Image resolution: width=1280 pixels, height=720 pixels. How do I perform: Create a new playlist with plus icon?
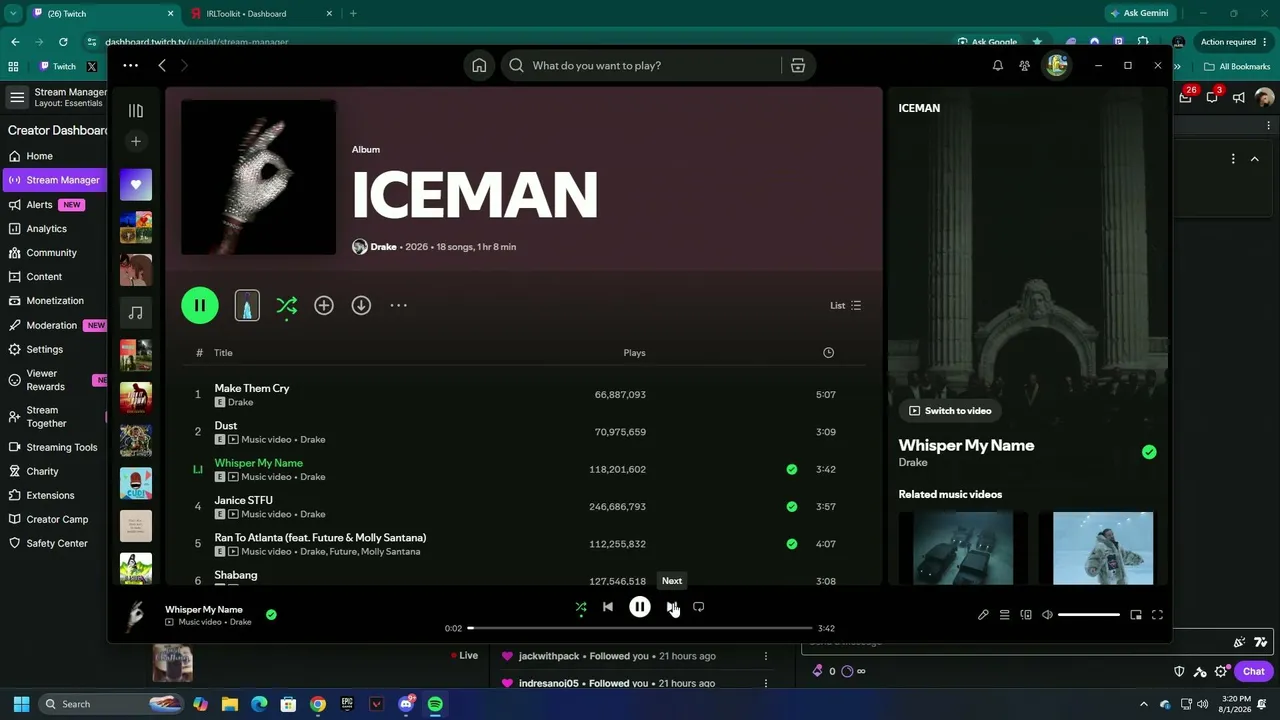tap(136, 141)
